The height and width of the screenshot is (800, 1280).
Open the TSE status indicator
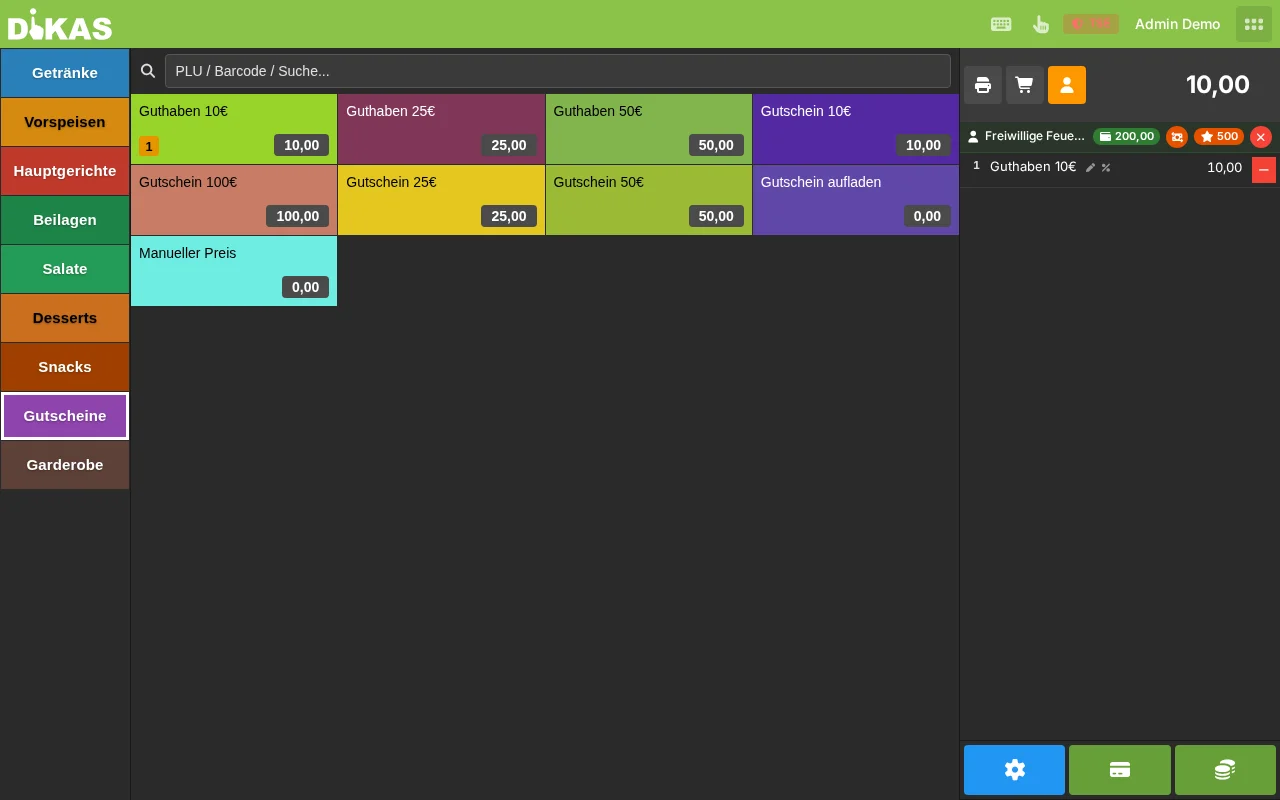pos(1090,24)
